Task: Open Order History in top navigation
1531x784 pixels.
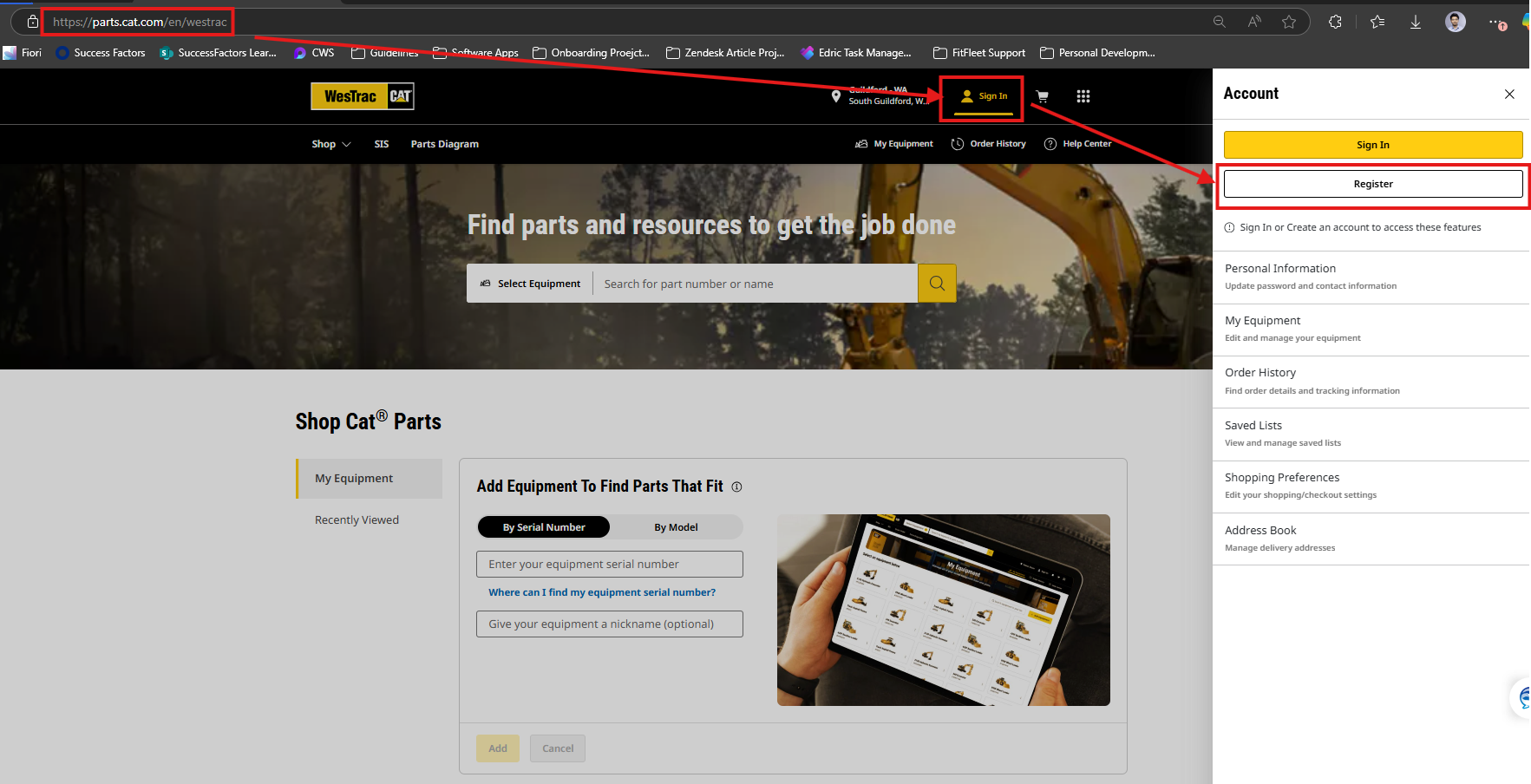Action: click(x=988, y=144)
